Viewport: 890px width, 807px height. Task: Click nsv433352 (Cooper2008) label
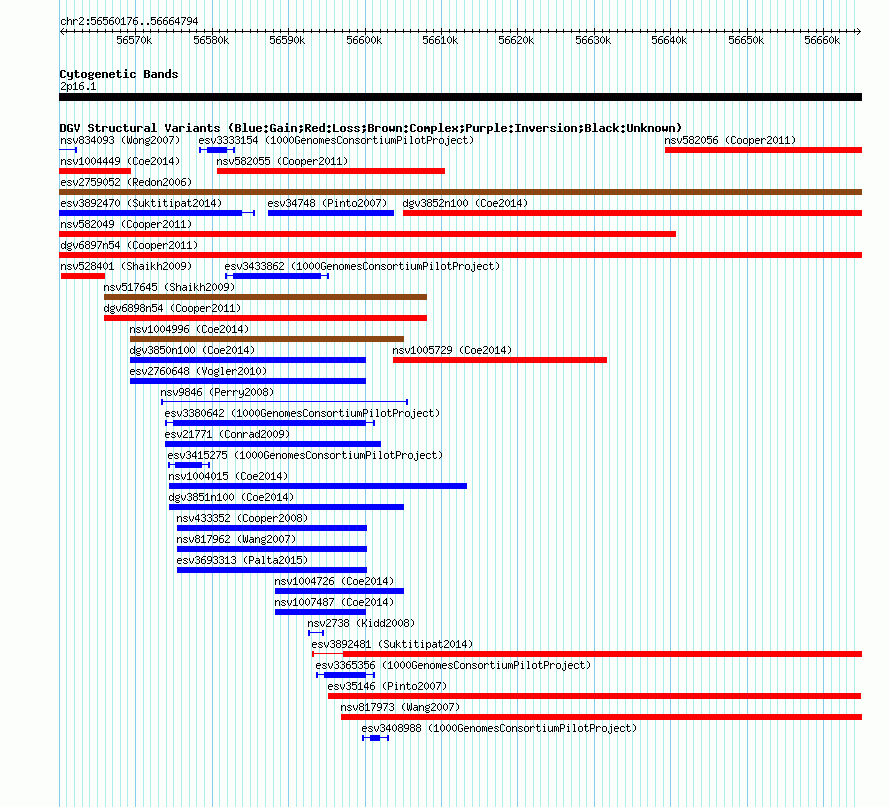[x=242, y=518]
